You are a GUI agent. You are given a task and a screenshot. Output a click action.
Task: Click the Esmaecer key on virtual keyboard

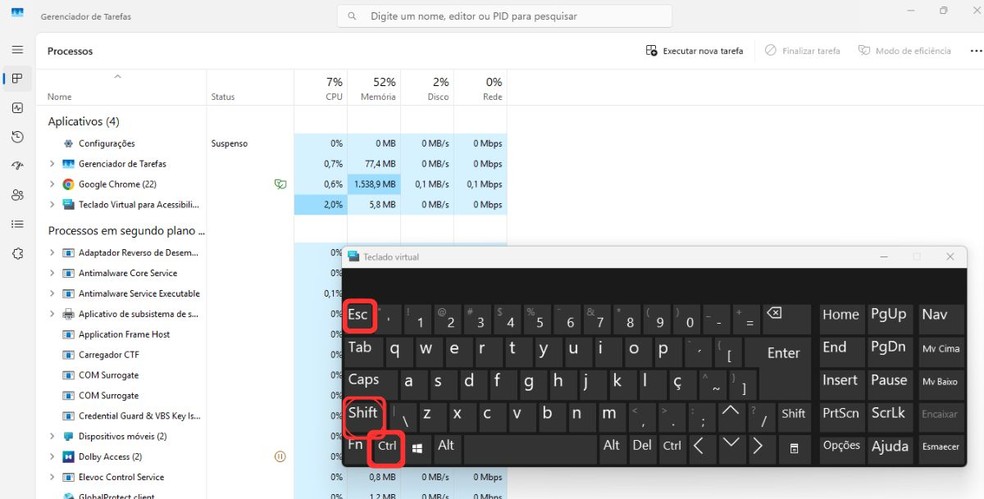coord(940,448)
